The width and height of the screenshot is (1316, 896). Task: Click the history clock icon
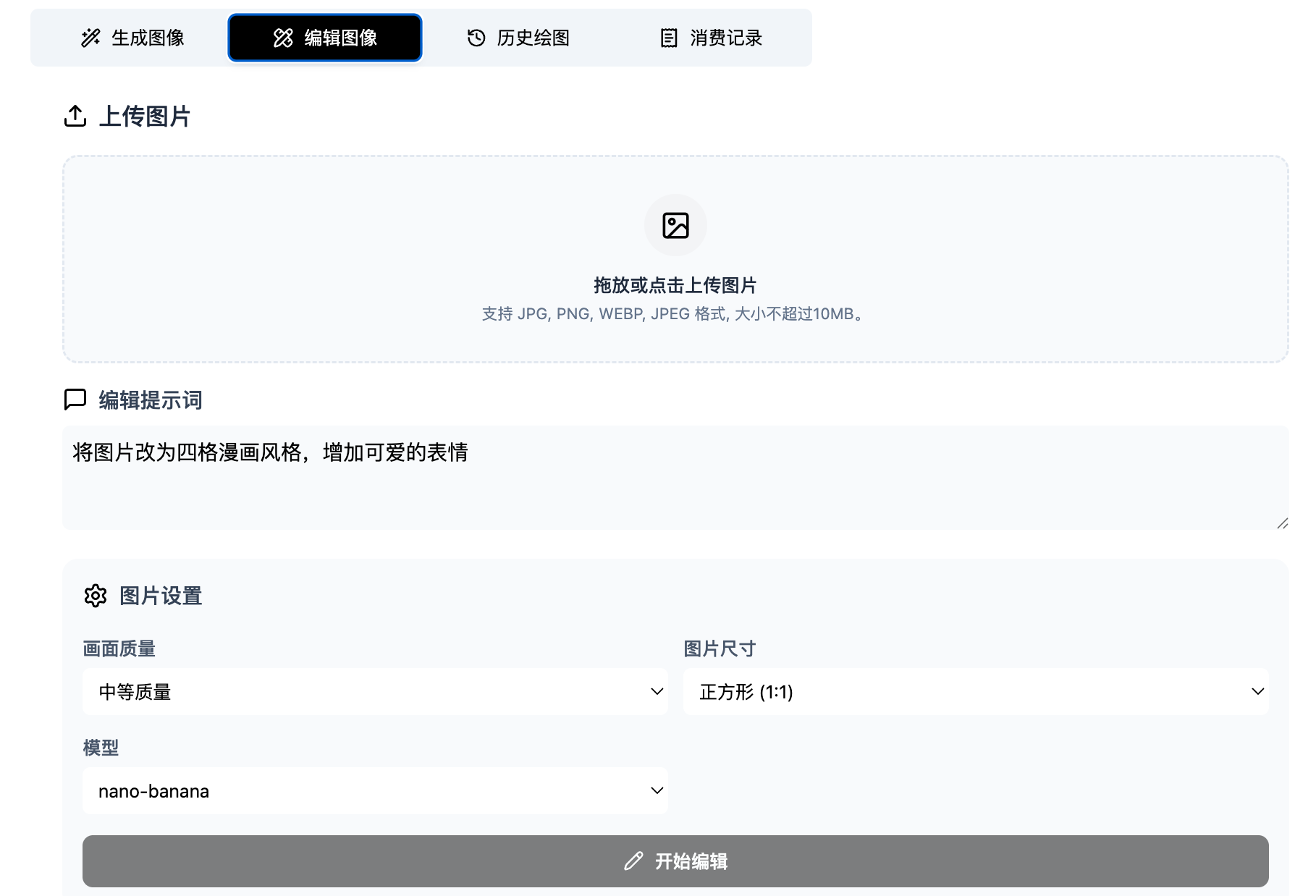tap(476, 38)
